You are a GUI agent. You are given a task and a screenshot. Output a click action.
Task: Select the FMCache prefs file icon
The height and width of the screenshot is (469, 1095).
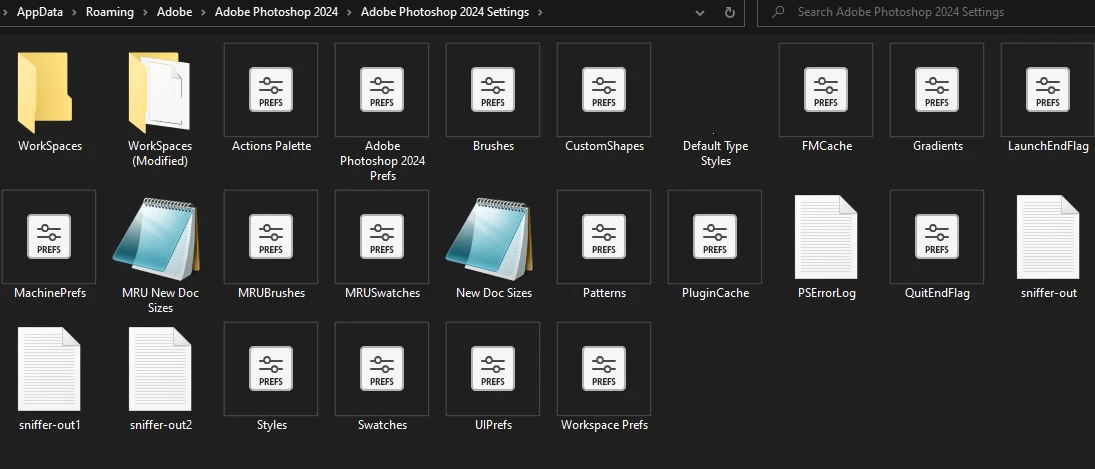tap(826, 89)
